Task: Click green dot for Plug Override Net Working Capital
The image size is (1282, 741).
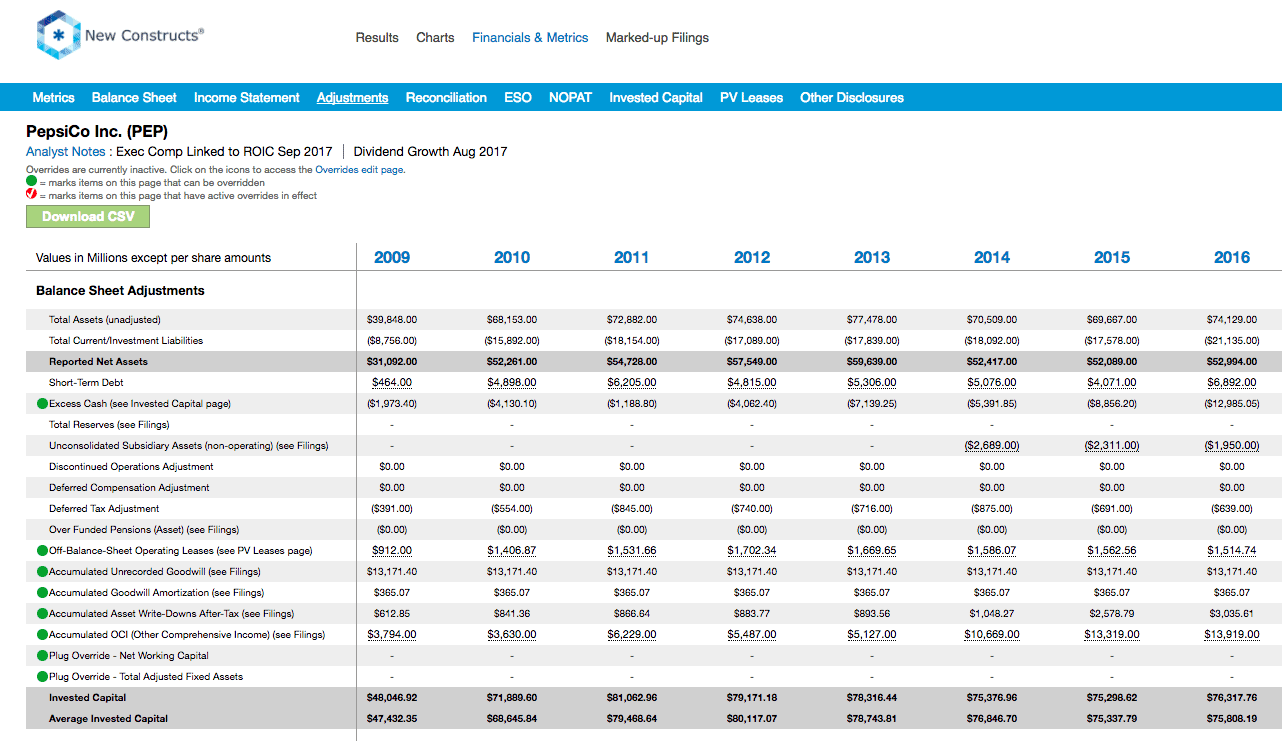Action: point(42,656)
